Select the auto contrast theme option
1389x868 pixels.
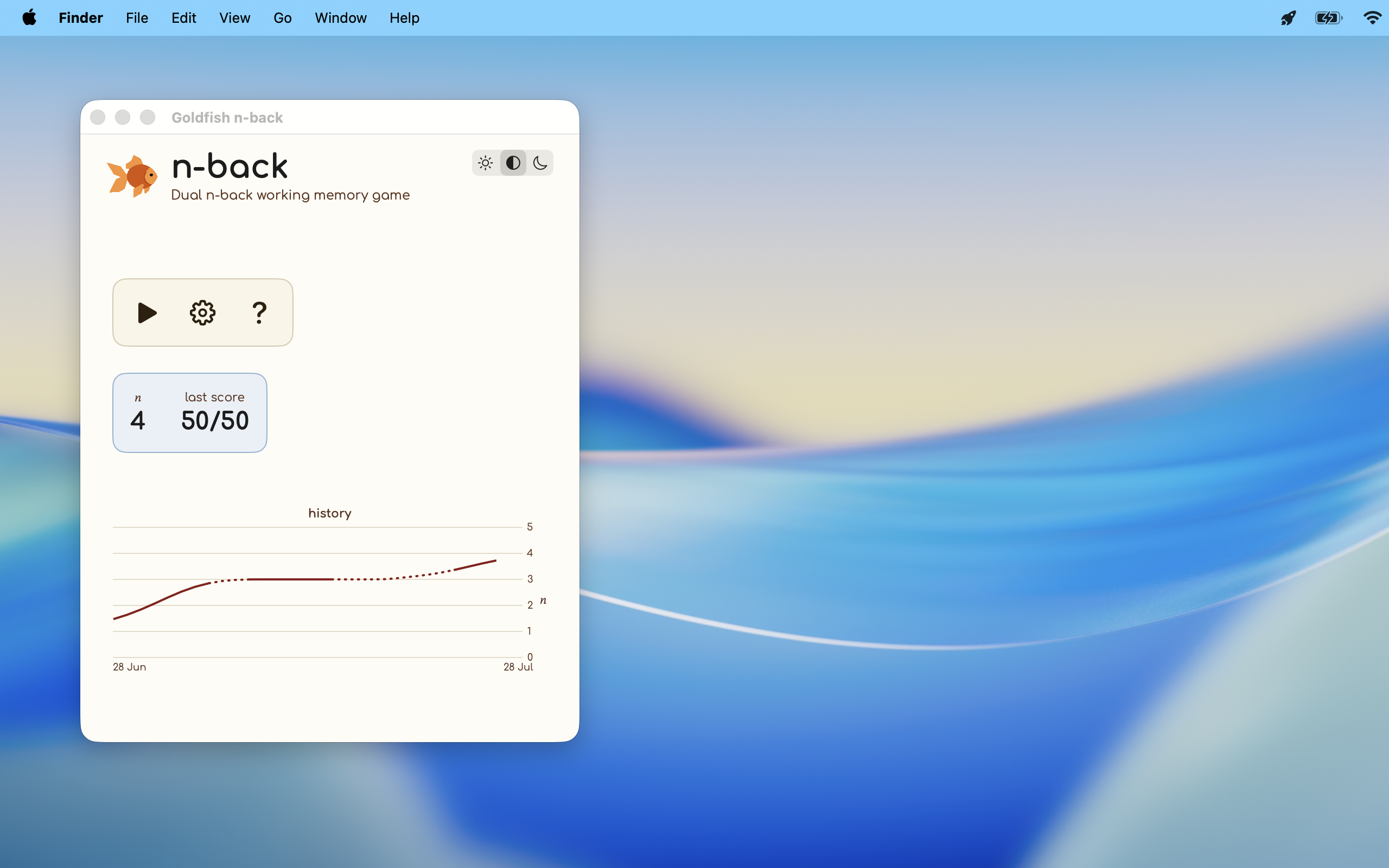[513, 163]
